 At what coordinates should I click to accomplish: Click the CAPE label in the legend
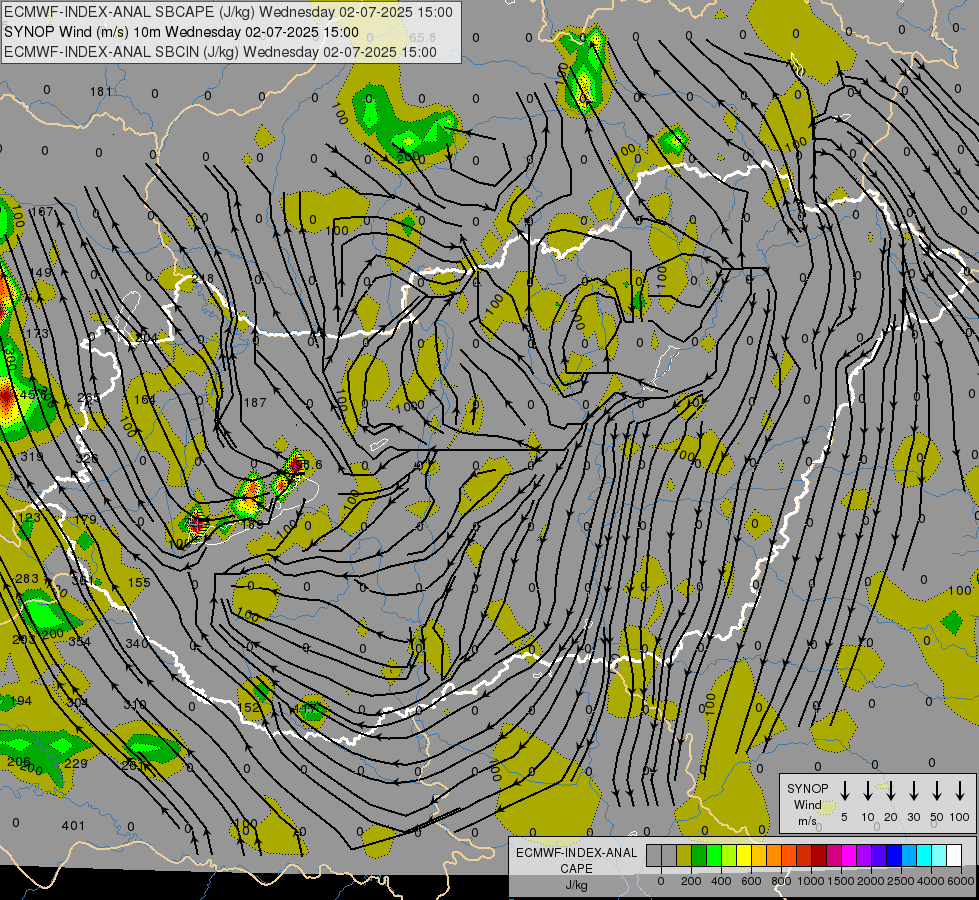pos(576,869)
